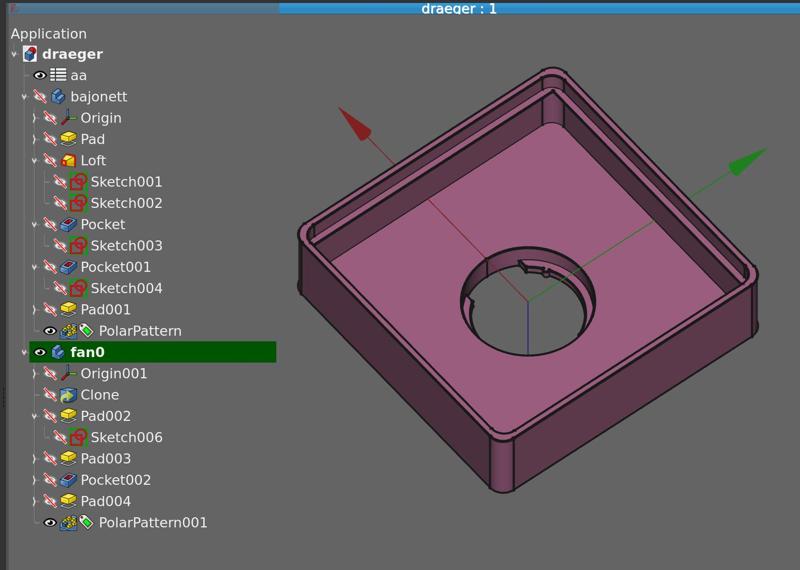800x570 pixels.
Task: Hide PolarPattern001 using its eye icon
Action: (x=49, y=523)
